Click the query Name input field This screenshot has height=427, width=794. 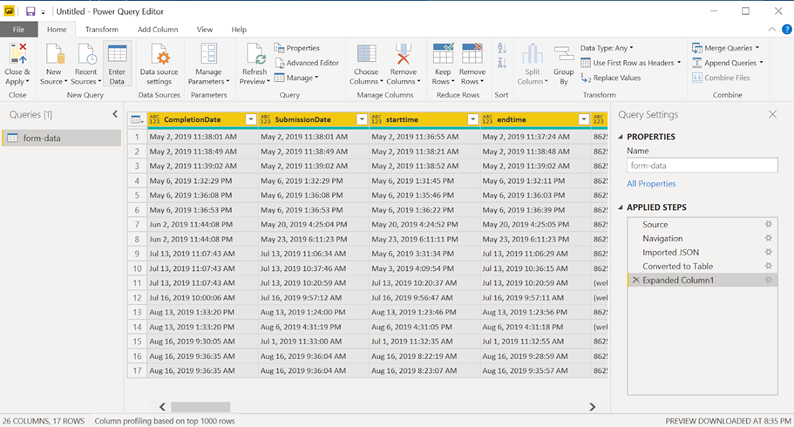[702, 166]
